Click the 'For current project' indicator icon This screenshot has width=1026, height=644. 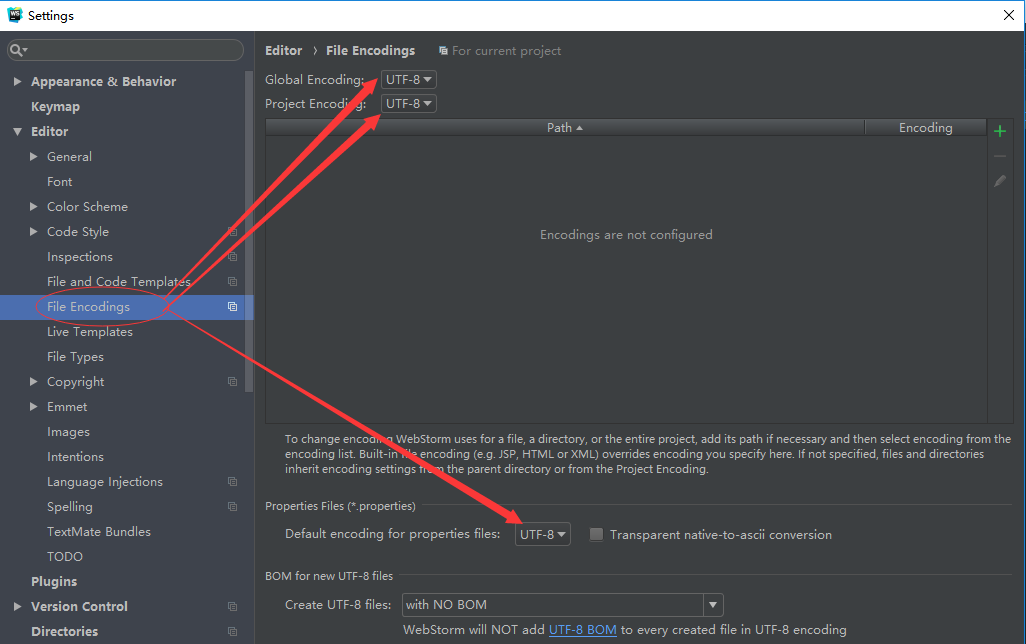[443, 50]
